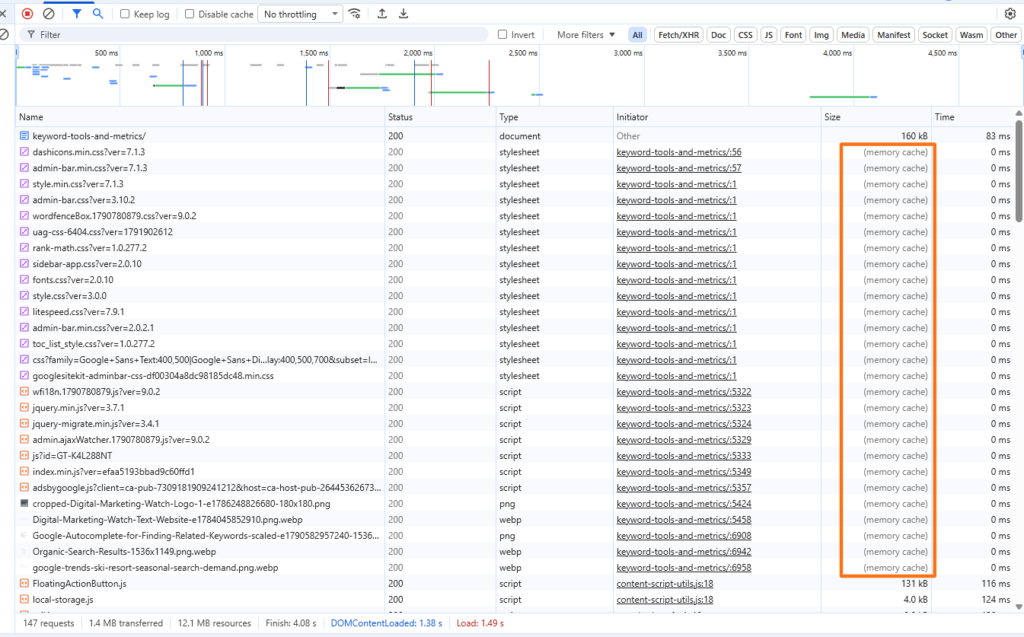The width and height of the screenshot is (1024, 637).
Task: Open initiator link keyword-tools-and-metrics/:56
Action: coord(679,152)
